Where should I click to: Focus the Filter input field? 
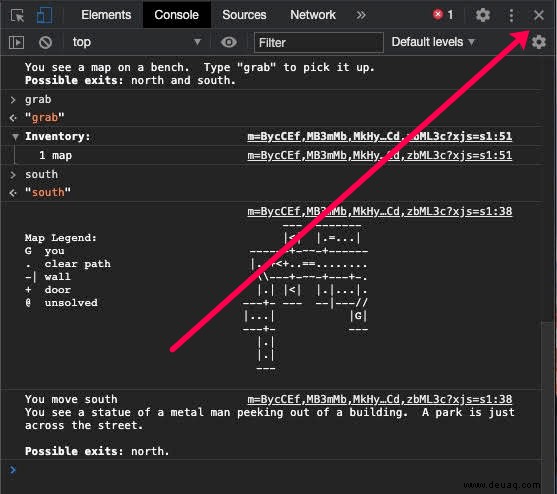(319, 43)
